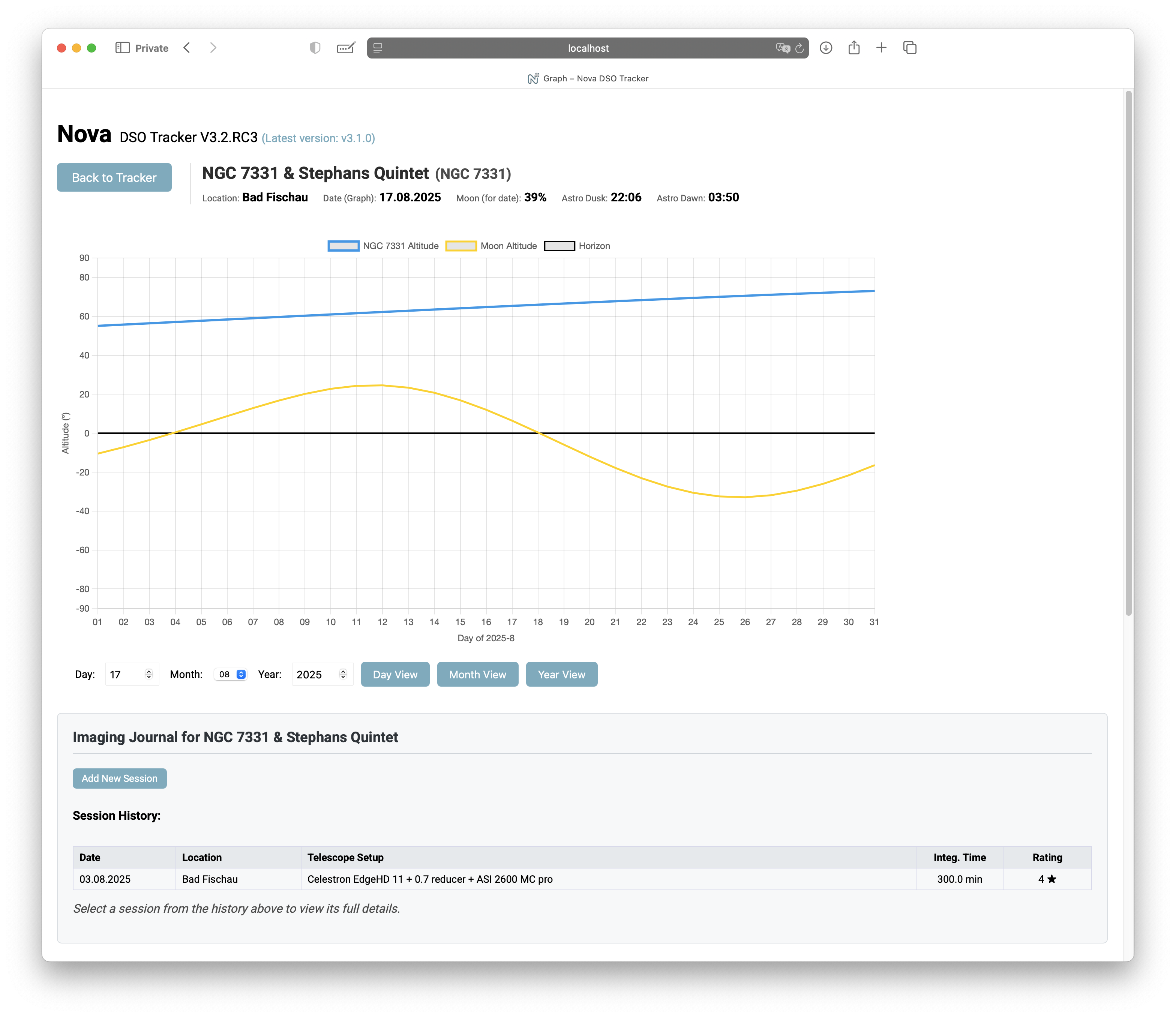Image resolution: width=1176 pixels, height=1017 pixels.
Task: Go back with browser back arrow
Action: click(187, 48)
